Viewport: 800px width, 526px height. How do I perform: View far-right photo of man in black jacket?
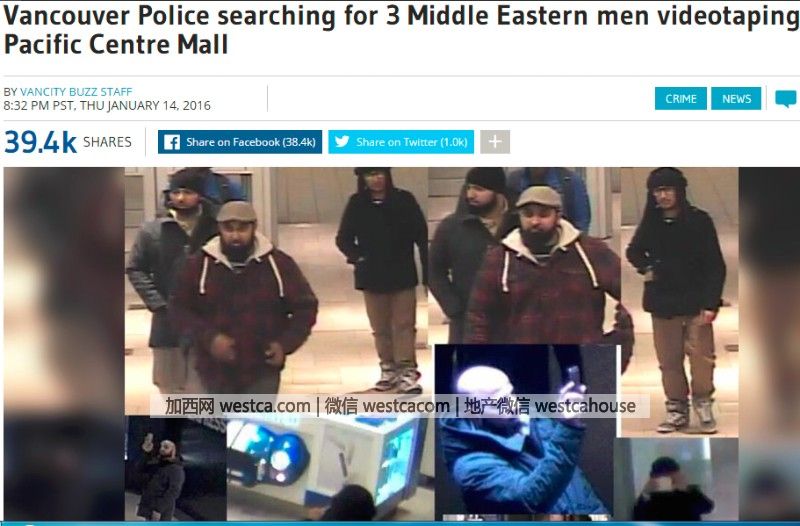click(x=680, y=302)
